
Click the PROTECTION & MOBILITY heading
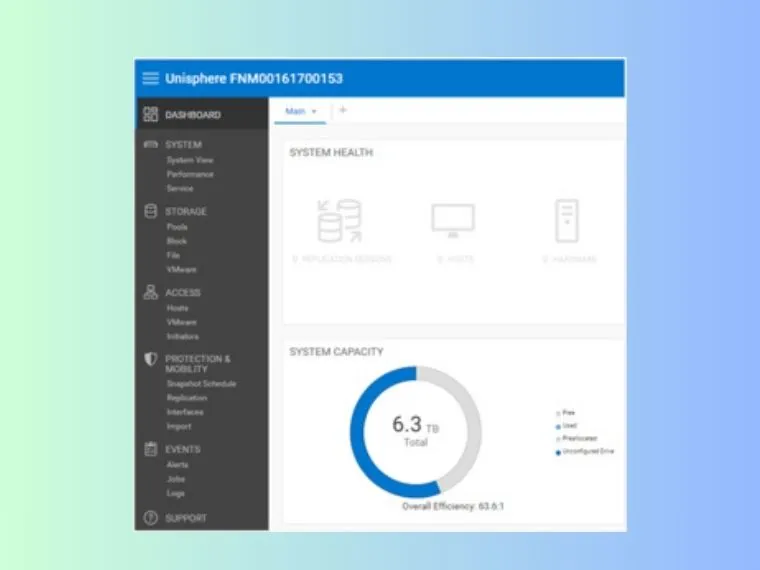(x=198, y=364)
